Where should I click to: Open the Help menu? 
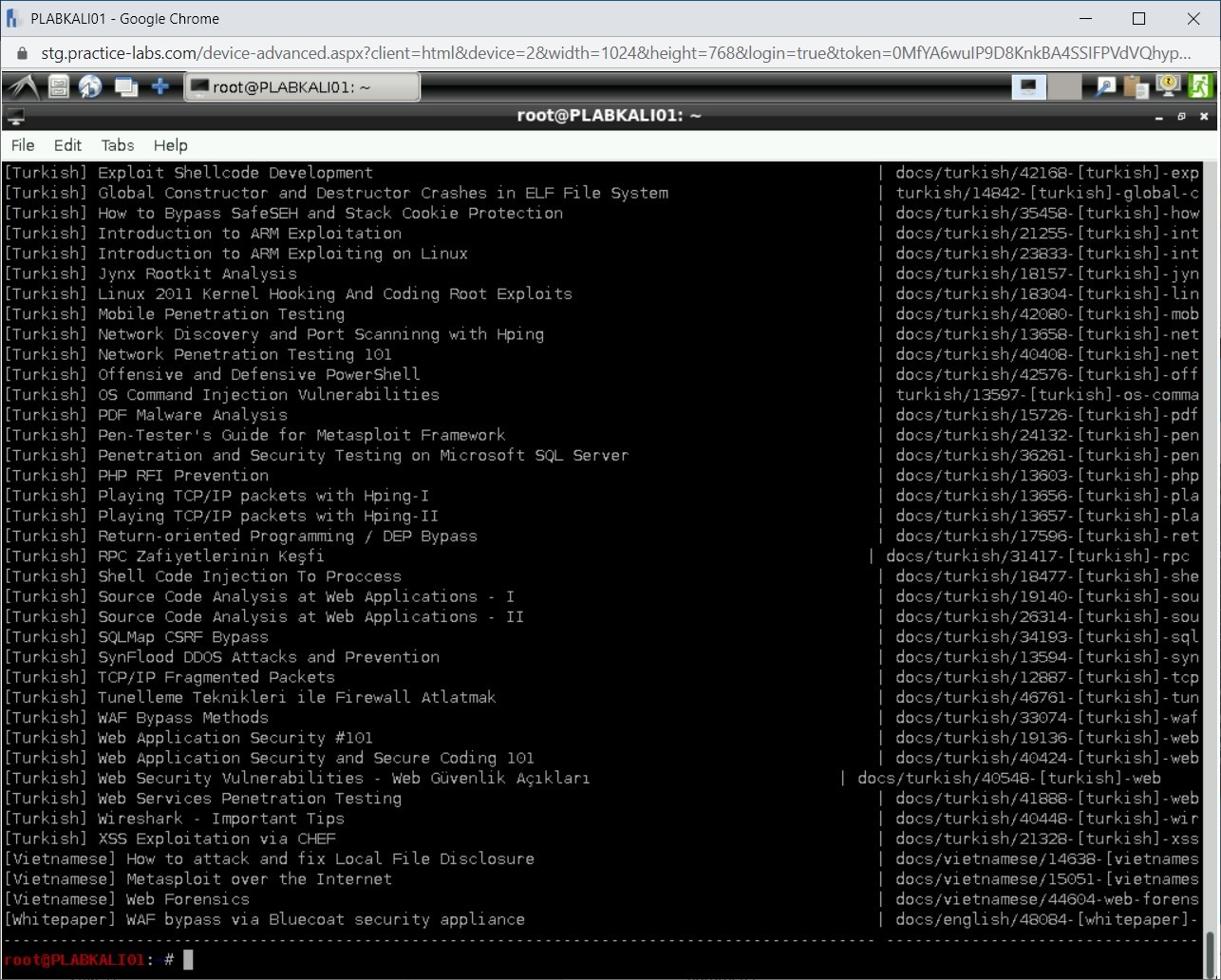tap(171, 145)
